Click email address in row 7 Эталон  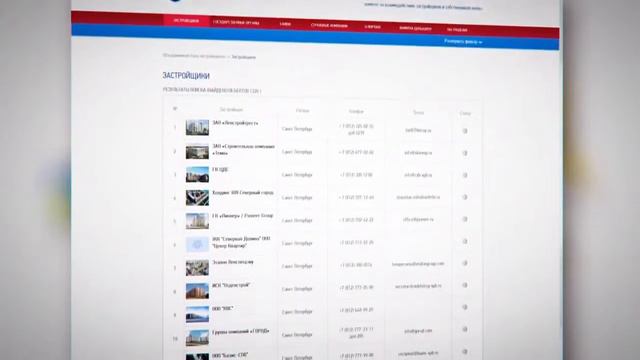click(418, 264)
